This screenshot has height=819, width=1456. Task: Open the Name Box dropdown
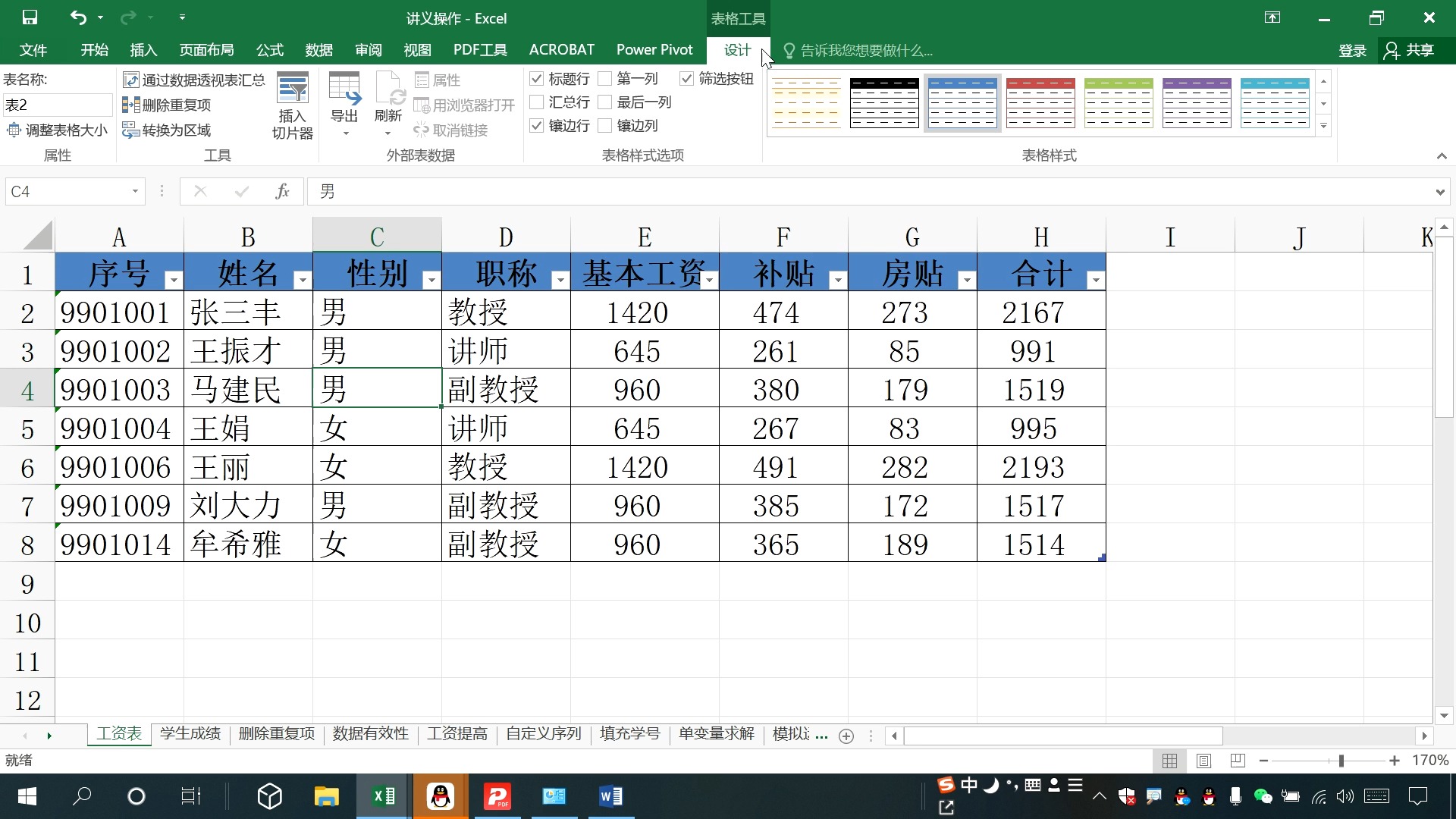[x=135, y=192]
